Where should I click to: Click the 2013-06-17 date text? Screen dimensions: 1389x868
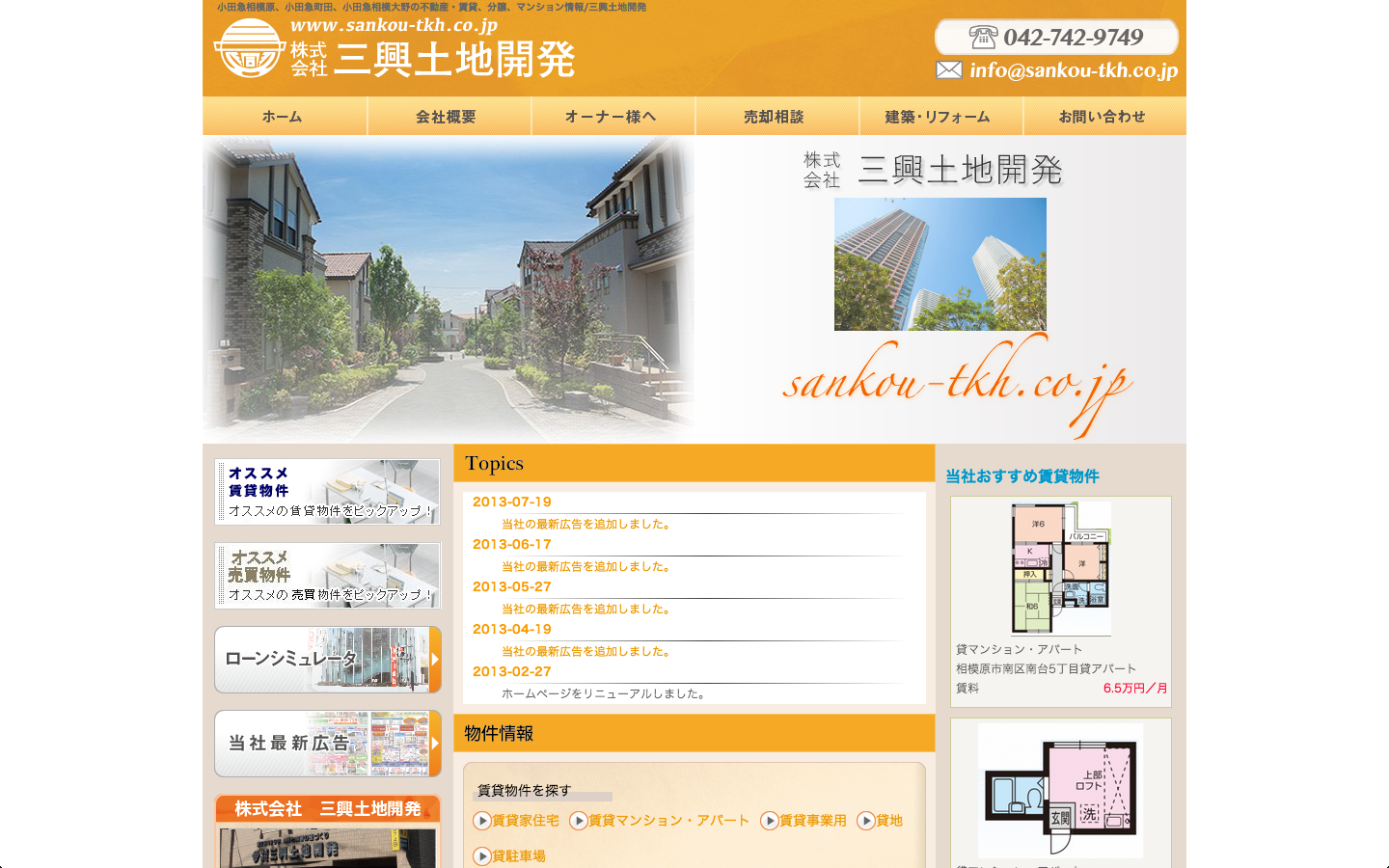[512, 545]
